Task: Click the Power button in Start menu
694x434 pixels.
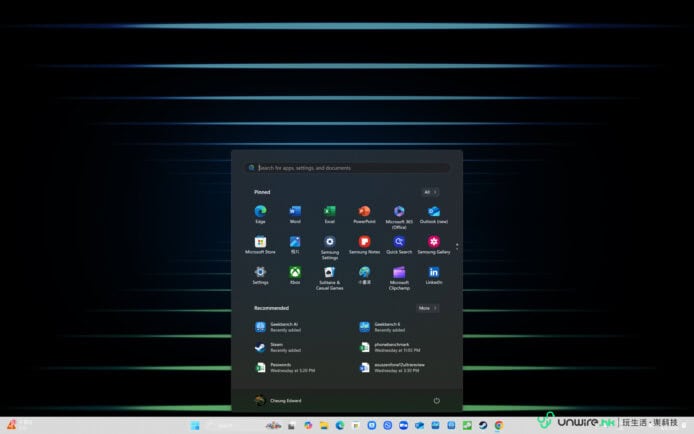Action: (436, 400)
